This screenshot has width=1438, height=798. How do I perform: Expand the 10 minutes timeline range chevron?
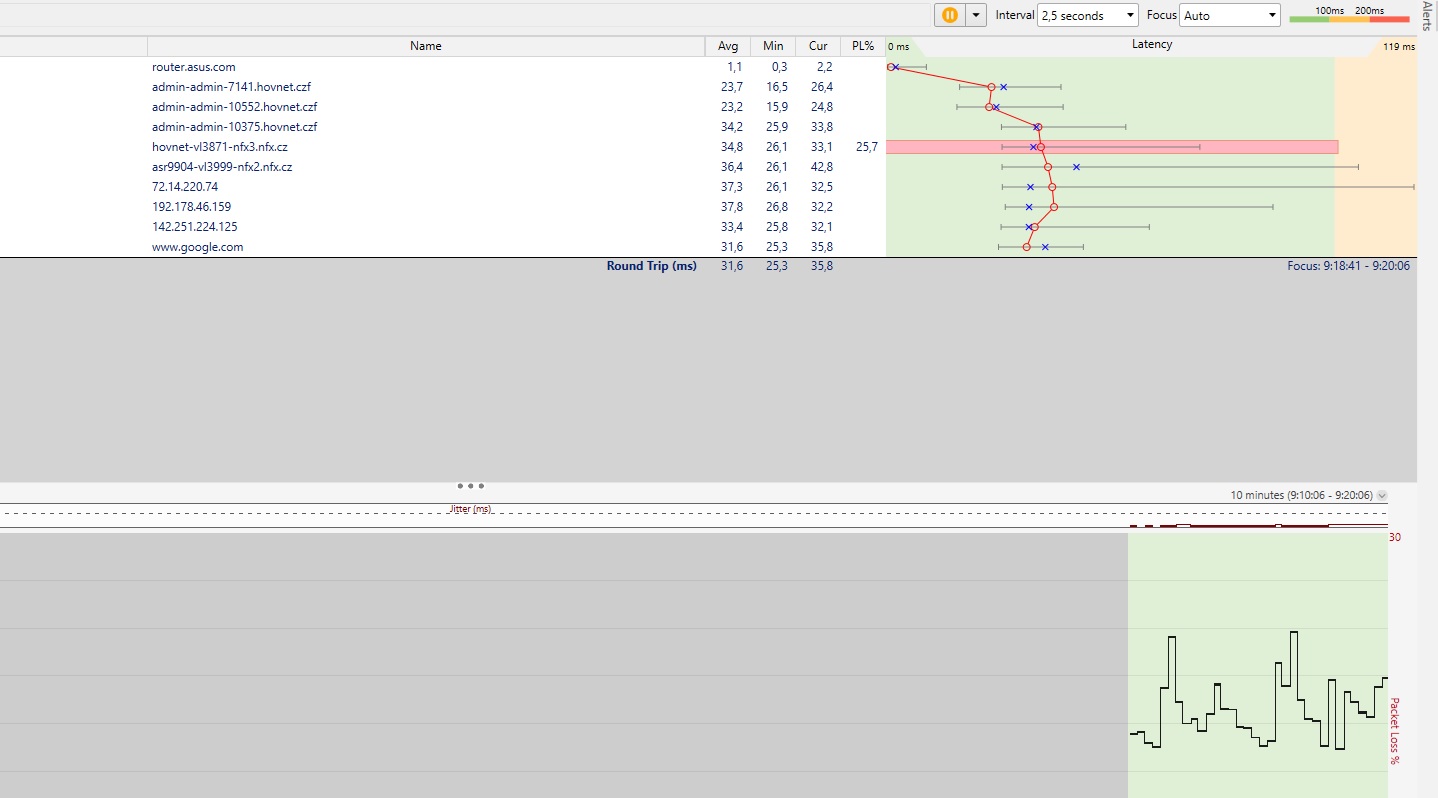[x=1382, y=495]
